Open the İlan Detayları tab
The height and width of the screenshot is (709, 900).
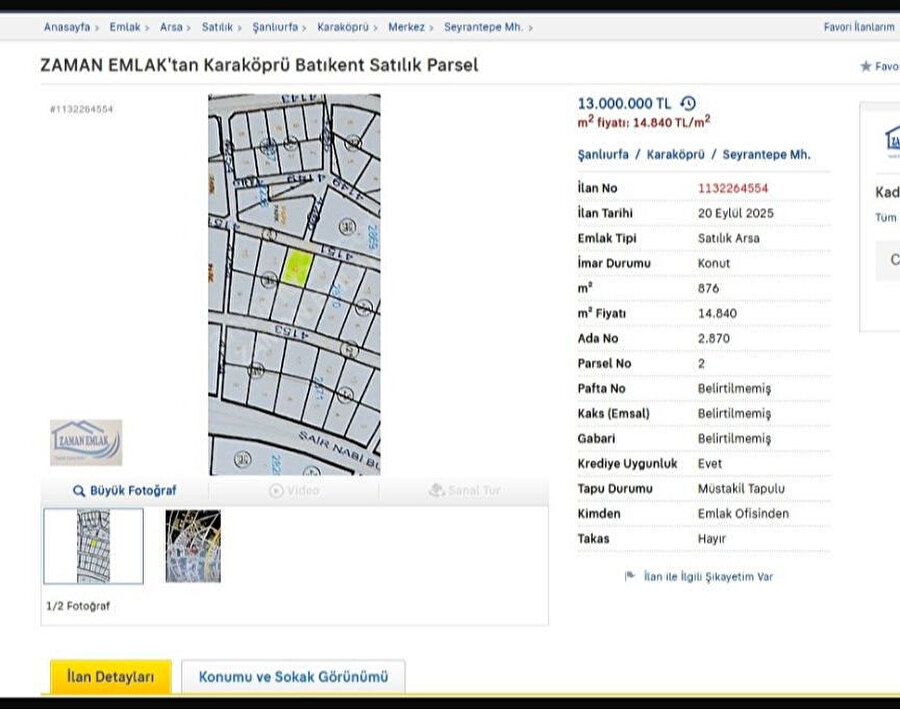[x=110, y=677]
